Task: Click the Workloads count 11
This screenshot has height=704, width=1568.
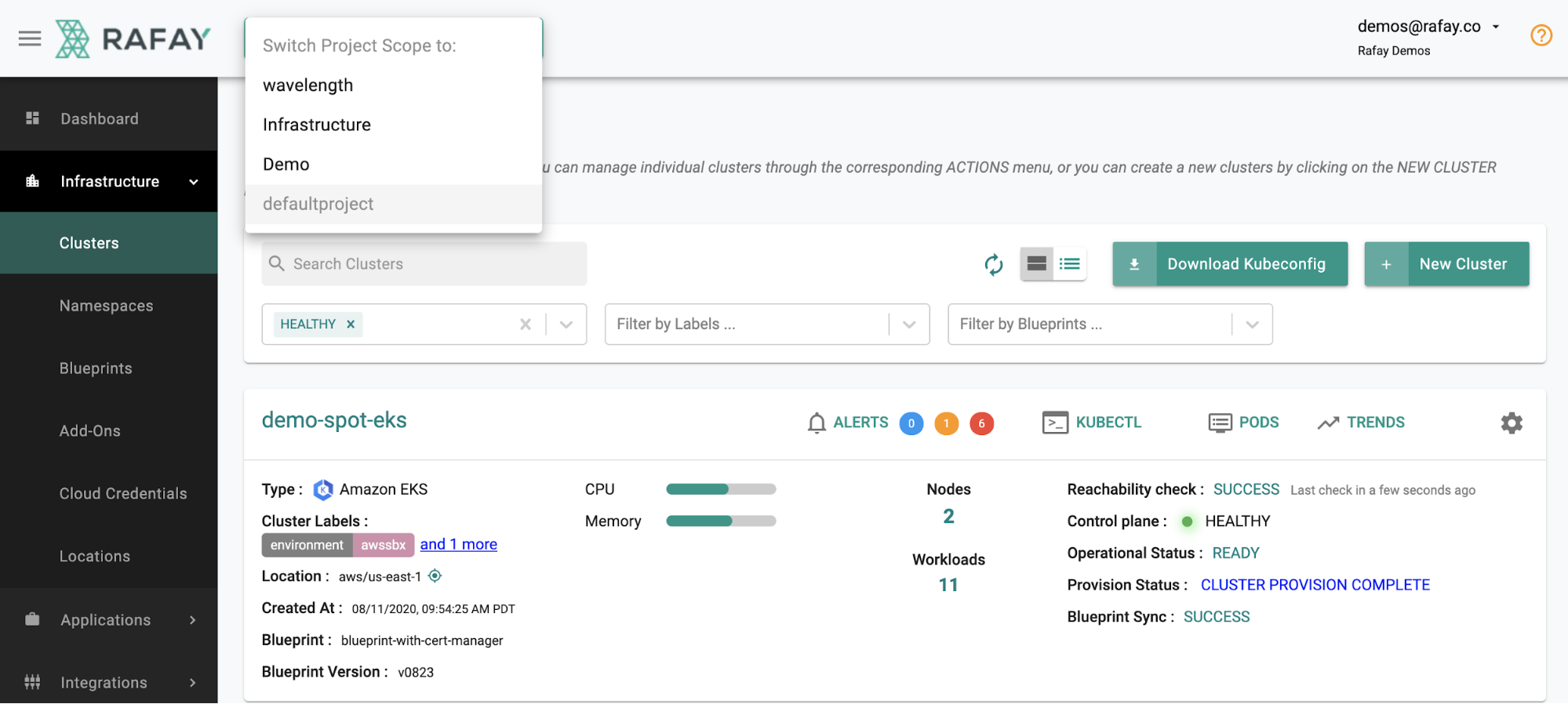Action: click(x=948, y=585)
